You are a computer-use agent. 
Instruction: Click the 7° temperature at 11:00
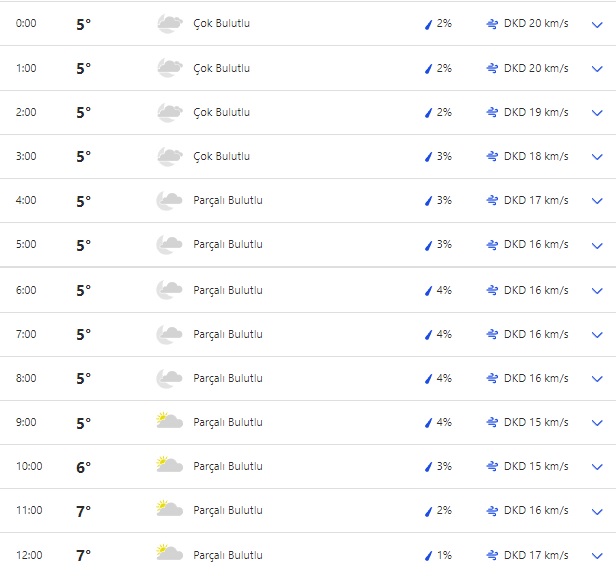83,511
